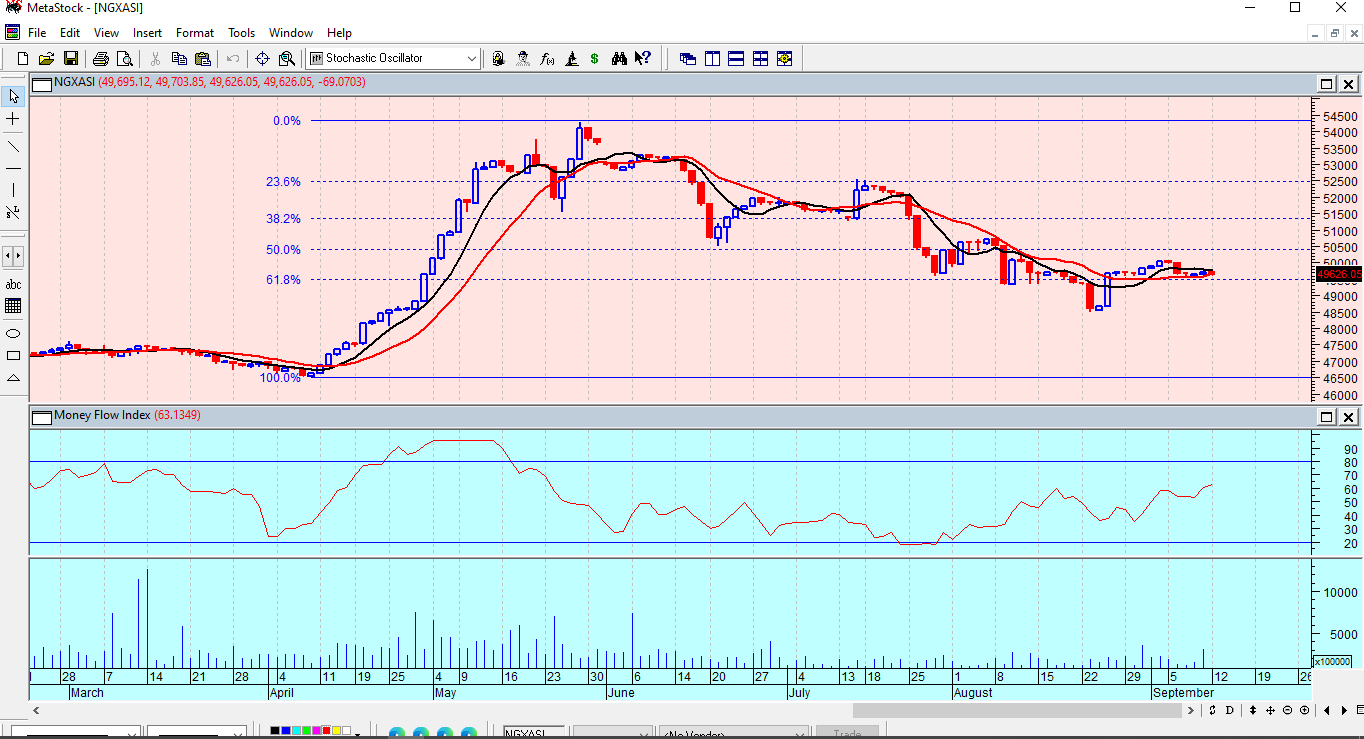Close the Money Flow Index inner window
This screenshot has height=739, width=1364.
point(1348,416)
